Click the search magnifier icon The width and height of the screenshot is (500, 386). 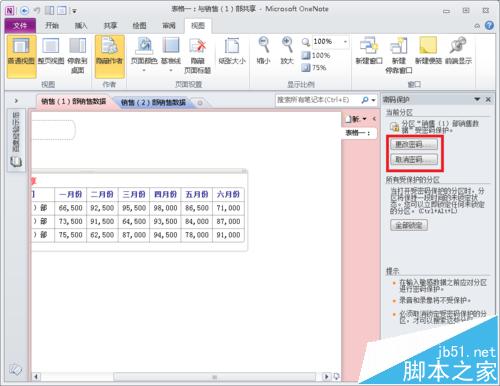[x=365, y=100]
